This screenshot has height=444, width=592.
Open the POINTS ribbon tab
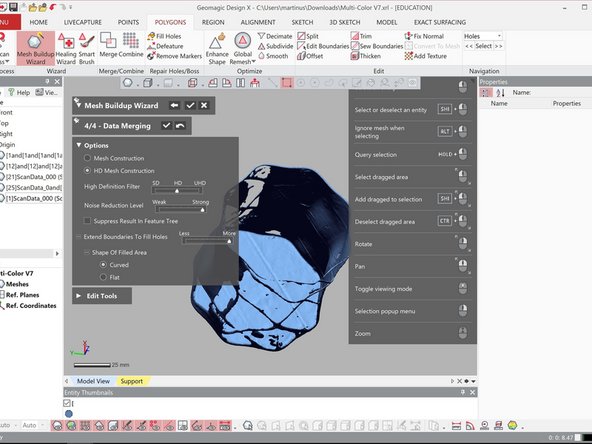coord(128,22)
